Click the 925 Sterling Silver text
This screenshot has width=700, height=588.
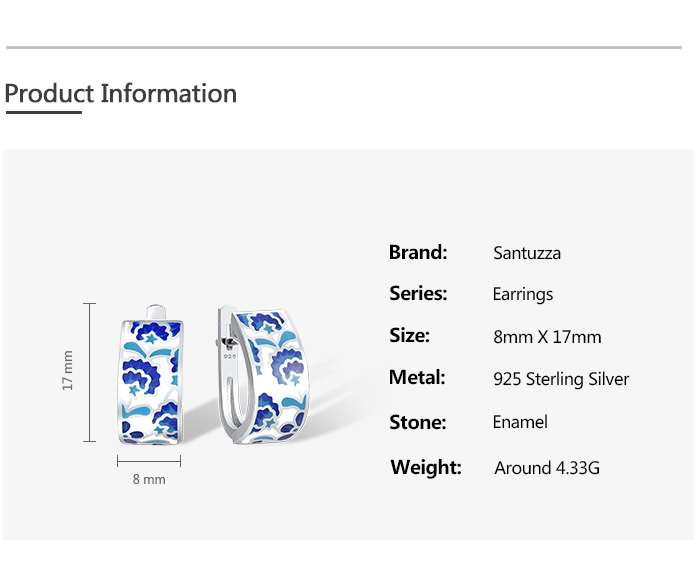tap(561, 379)
